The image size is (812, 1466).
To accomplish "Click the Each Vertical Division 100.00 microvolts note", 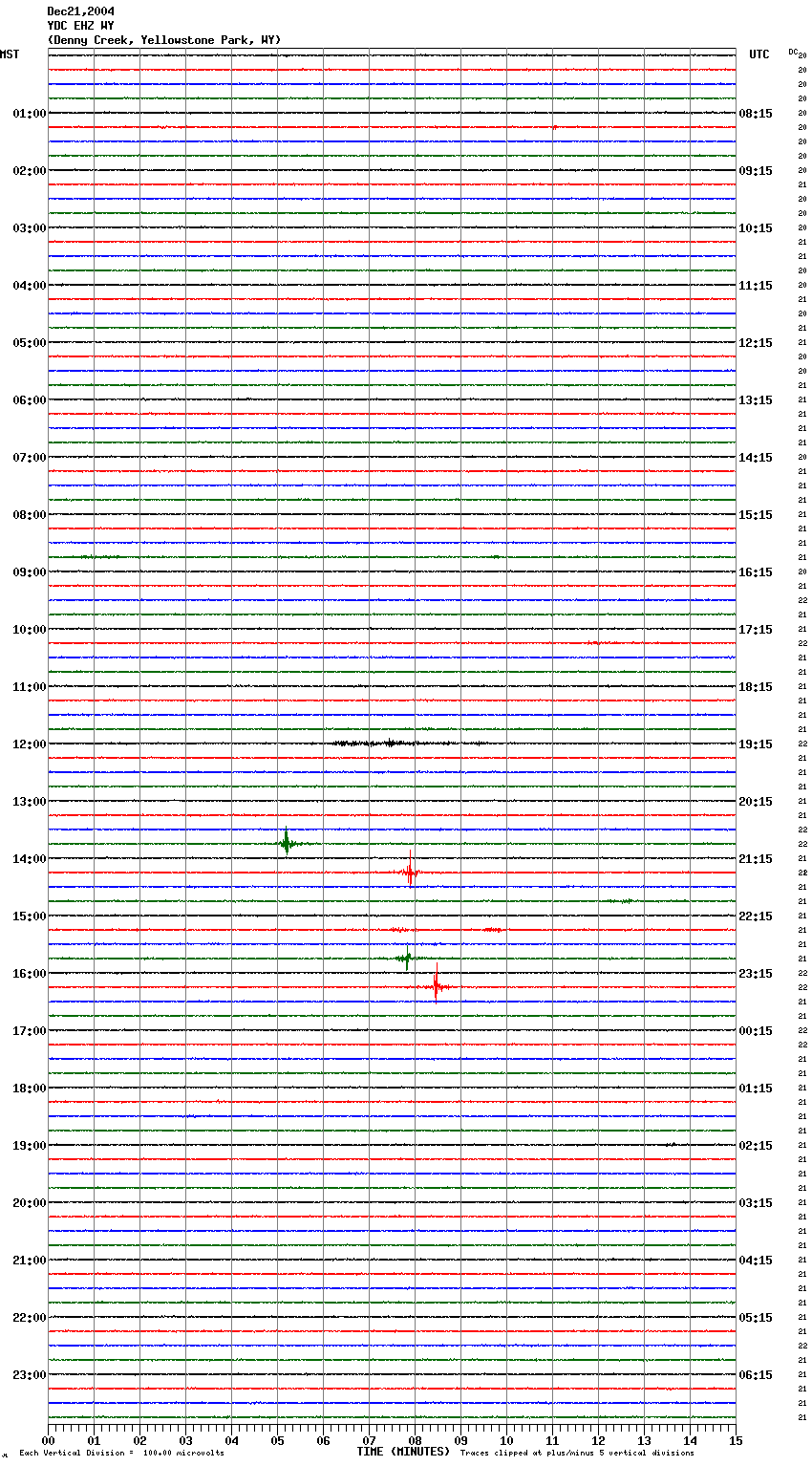I will (x=121, y=1454).
